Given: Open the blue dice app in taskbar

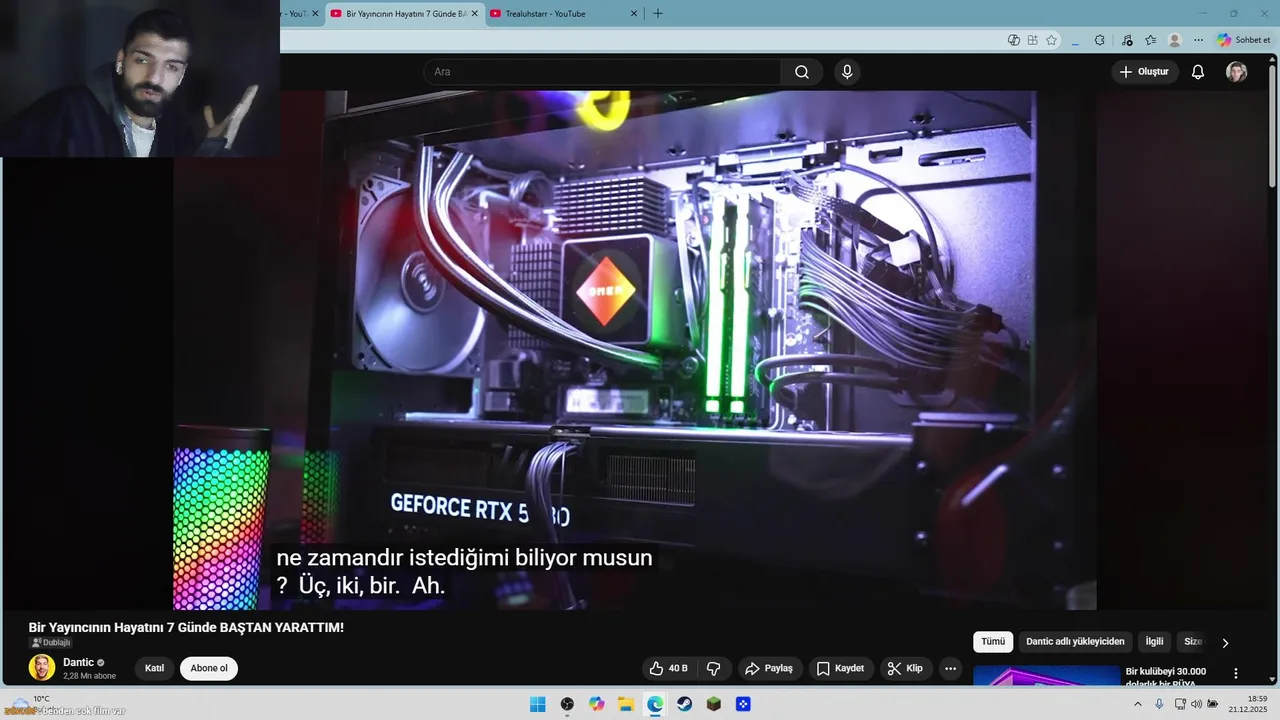Looking at the screenshot, I should pos(743,704).
